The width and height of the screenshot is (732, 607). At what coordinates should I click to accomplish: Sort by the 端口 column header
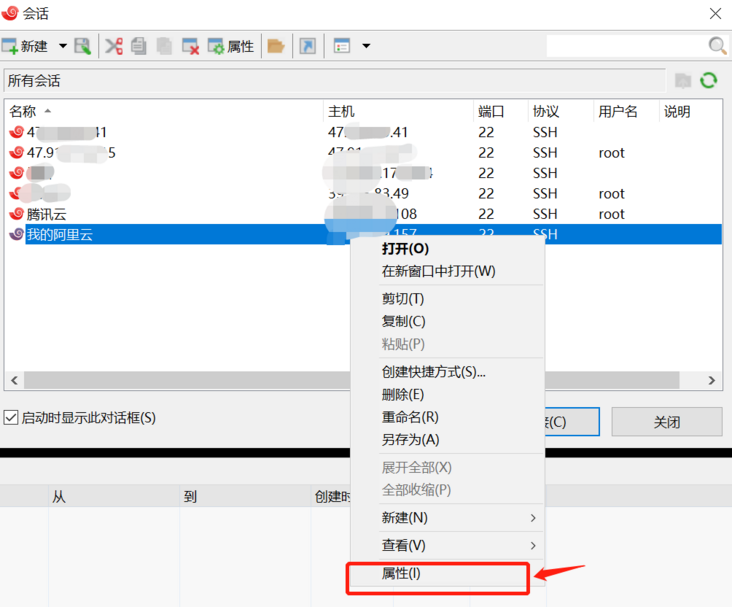pyautogui.click(x=500, y=111)
